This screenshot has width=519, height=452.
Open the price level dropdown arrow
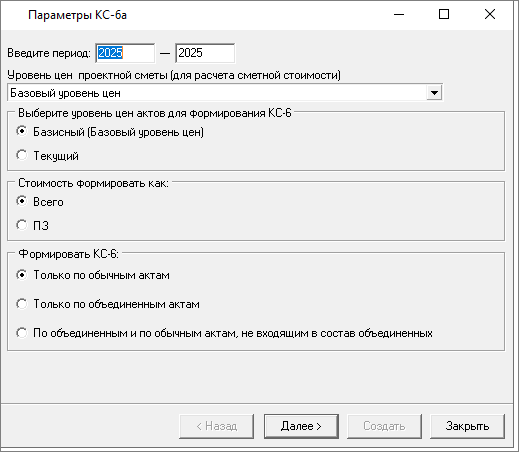pyautogui.click(x=434, y=93)
